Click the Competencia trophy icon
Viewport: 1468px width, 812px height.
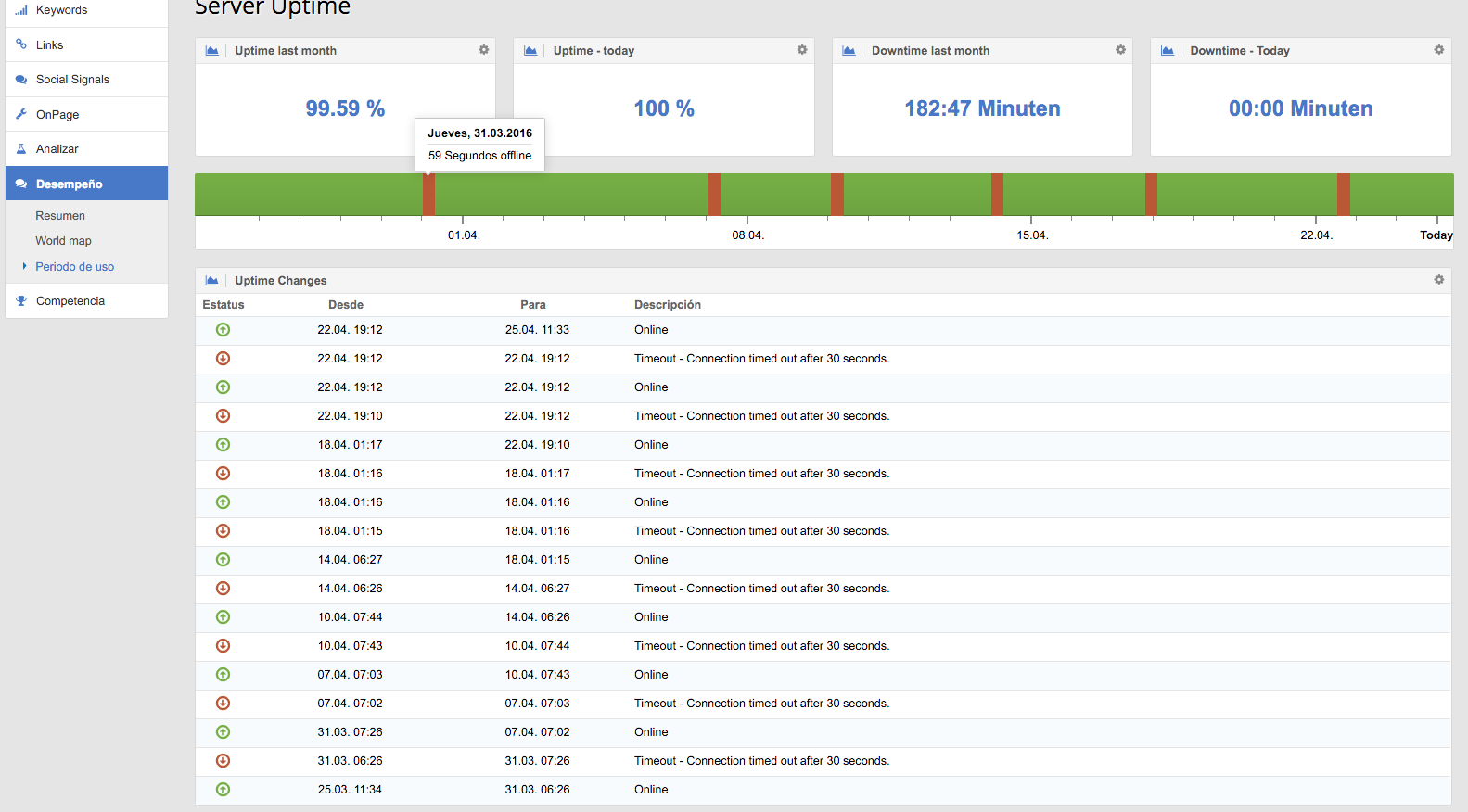(21, 301)
